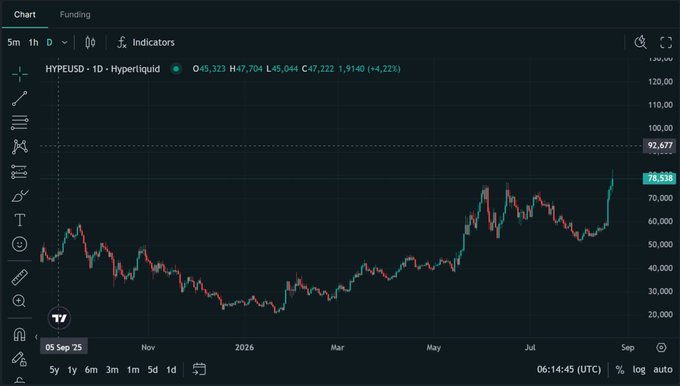Switch to the Funding tab
680x386 pixels.
coord(75,14)
